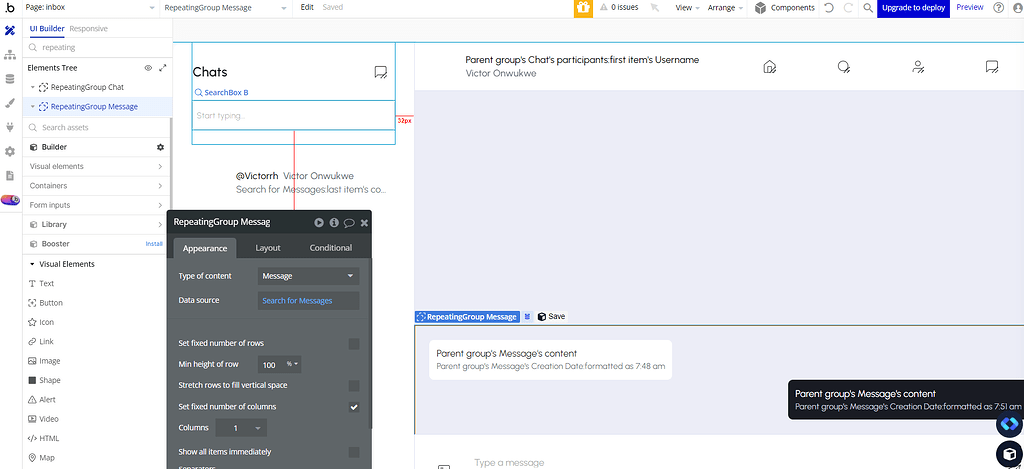The image size is (1024, 469).
Task: Select the Map element
Action: coord(41,458)
